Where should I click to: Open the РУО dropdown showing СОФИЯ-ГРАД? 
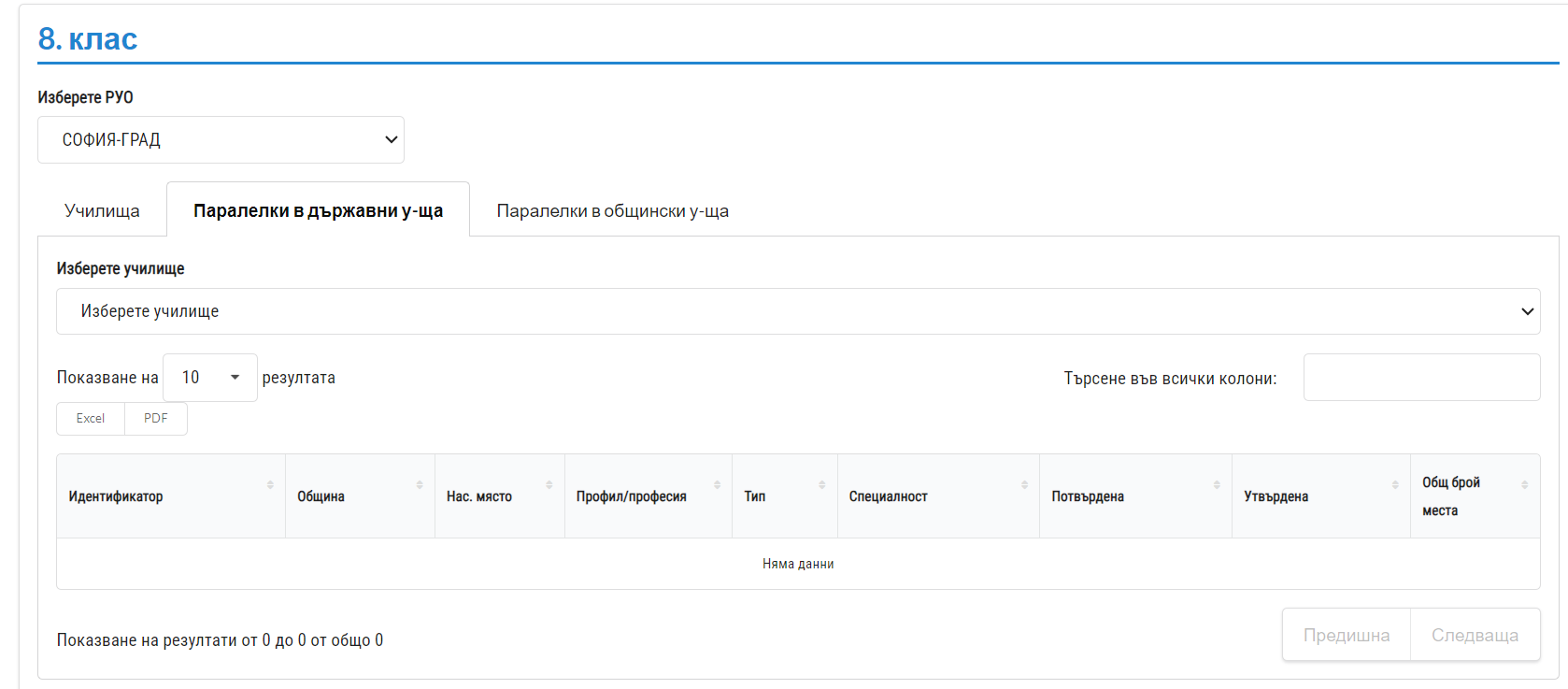tap(221, 140)
